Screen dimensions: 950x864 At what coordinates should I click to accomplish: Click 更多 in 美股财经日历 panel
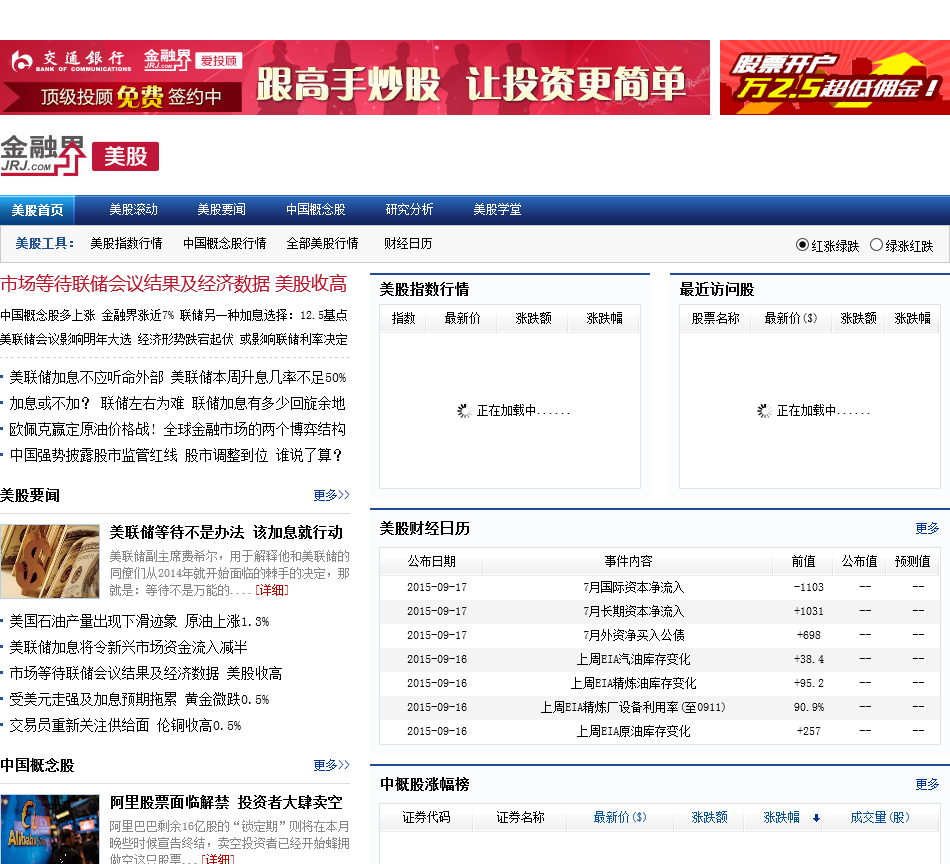click(x=927, y=528)
